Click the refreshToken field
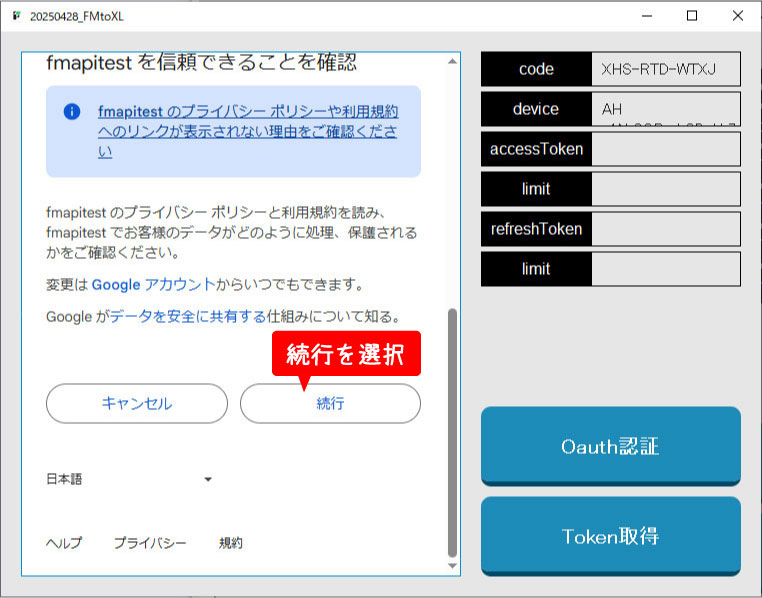This screenshot has width=762, height=598. pos(666,228)
